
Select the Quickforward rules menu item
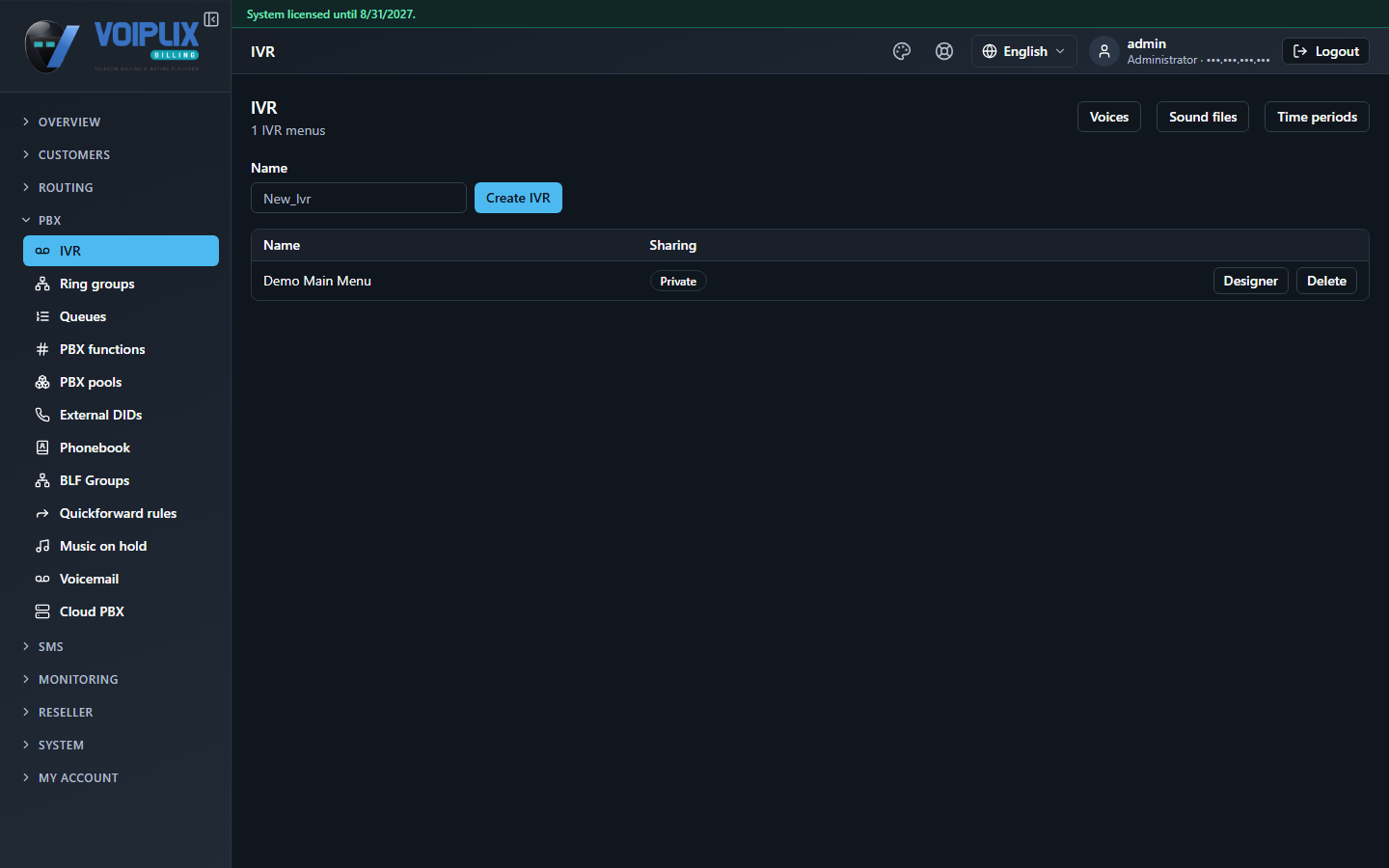121,513
